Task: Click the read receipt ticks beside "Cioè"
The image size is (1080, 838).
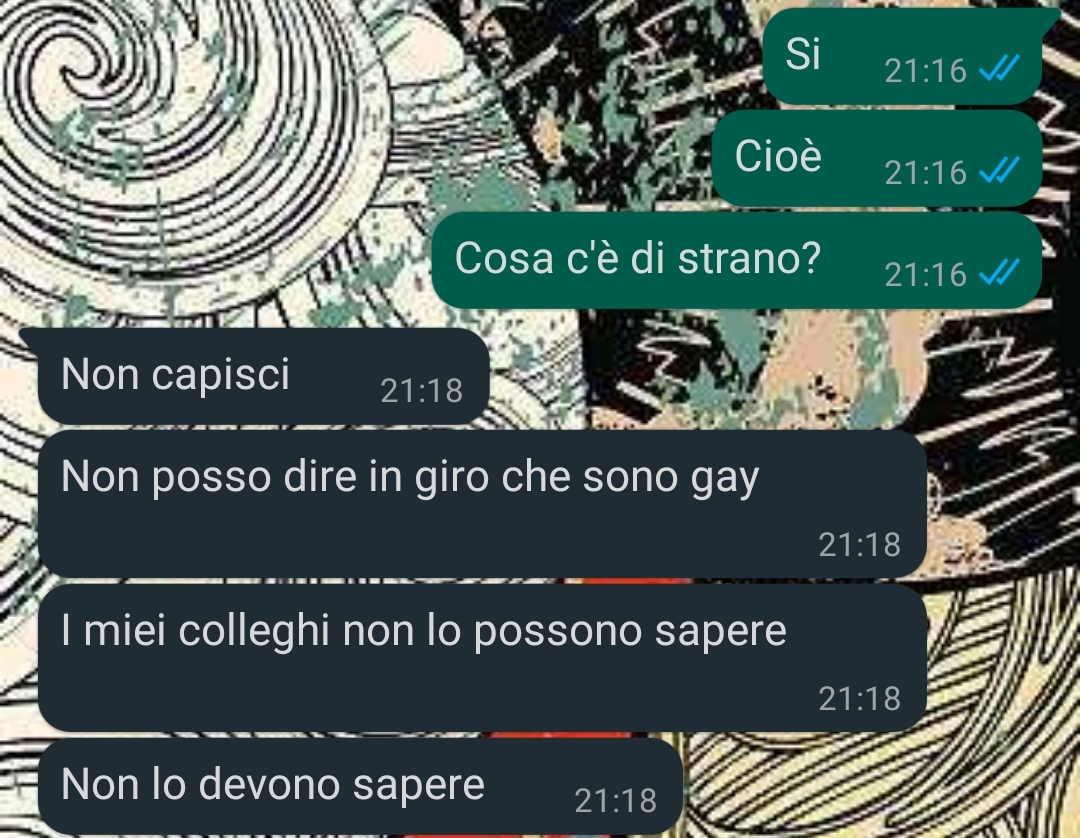Action: click(x=999, y=170)
